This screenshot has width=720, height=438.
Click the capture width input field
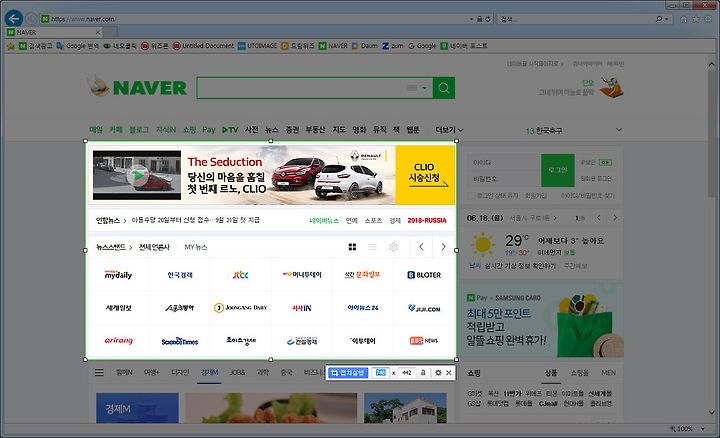tap(381, 373)
